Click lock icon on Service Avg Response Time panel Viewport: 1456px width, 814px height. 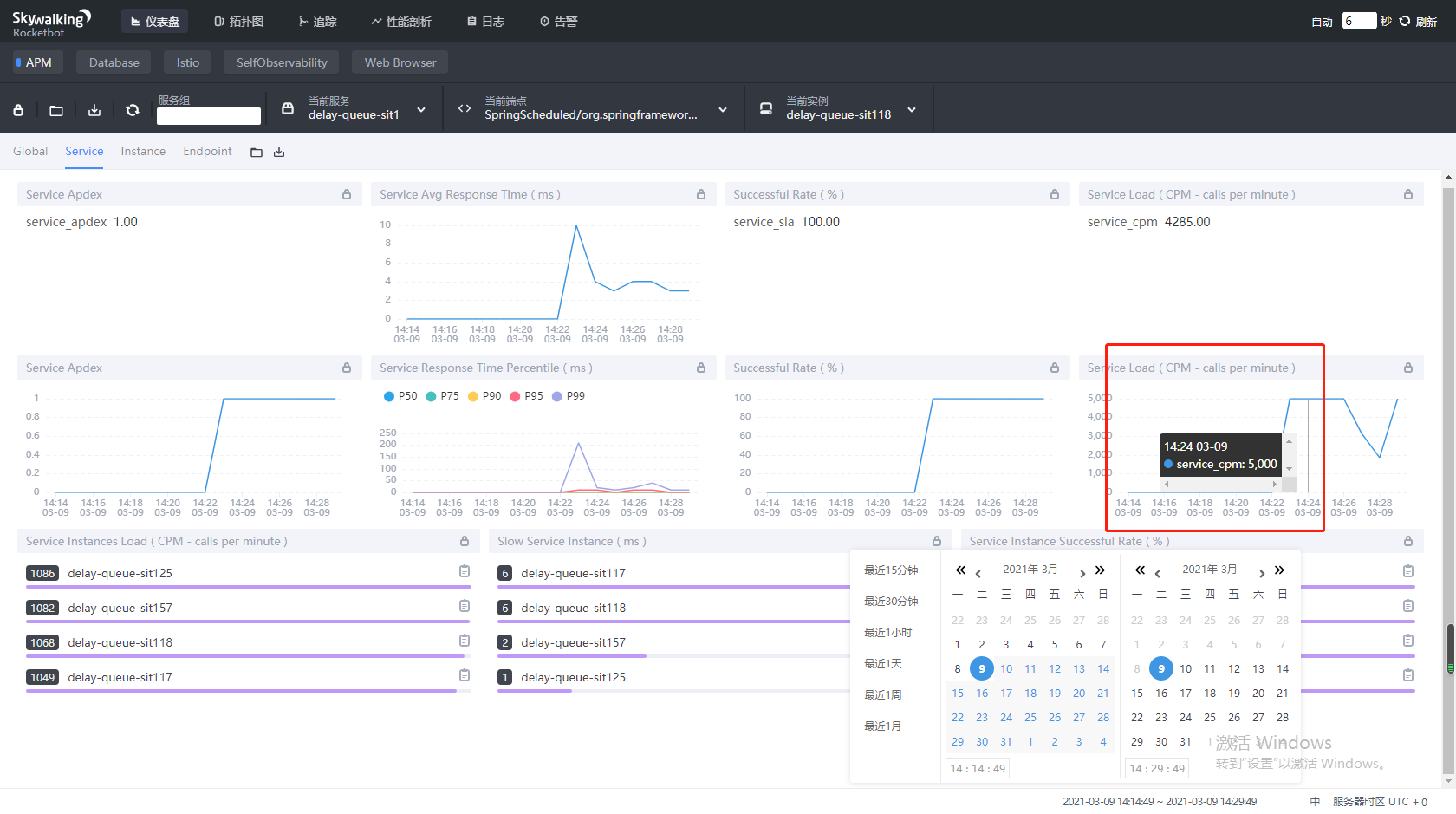pyautogui.click(x=701, y=194)
